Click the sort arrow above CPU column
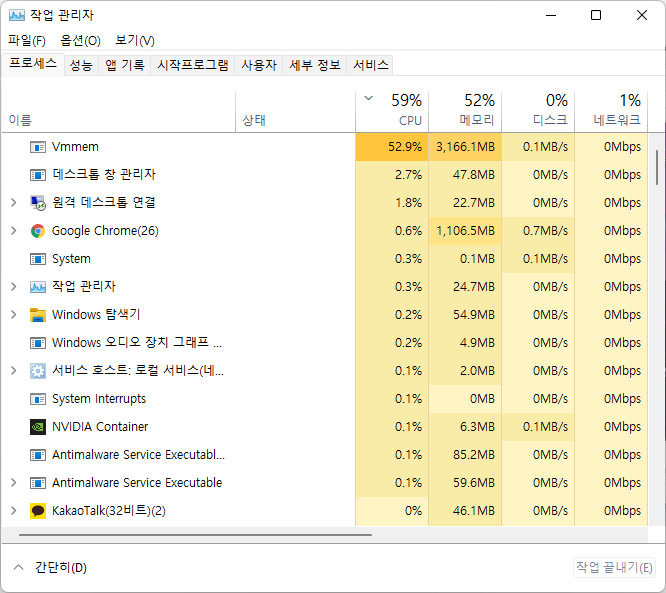Screen dimensions: 666x593 pos(369,98)
